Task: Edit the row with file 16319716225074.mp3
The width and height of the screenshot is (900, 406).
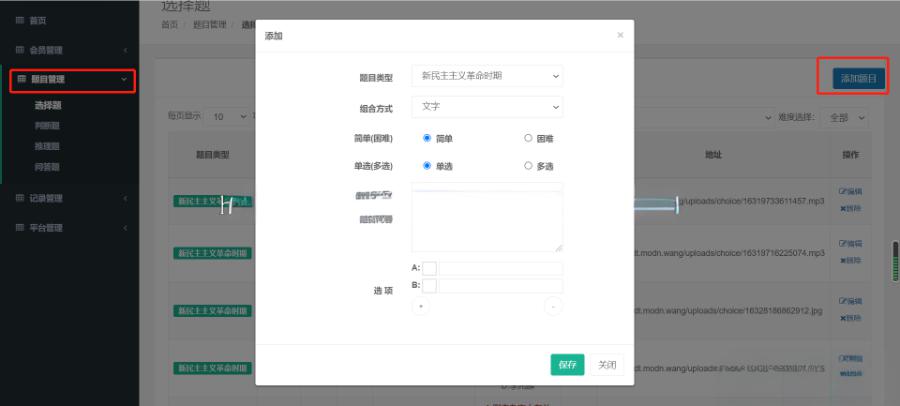Action: (x=851, y=243)
